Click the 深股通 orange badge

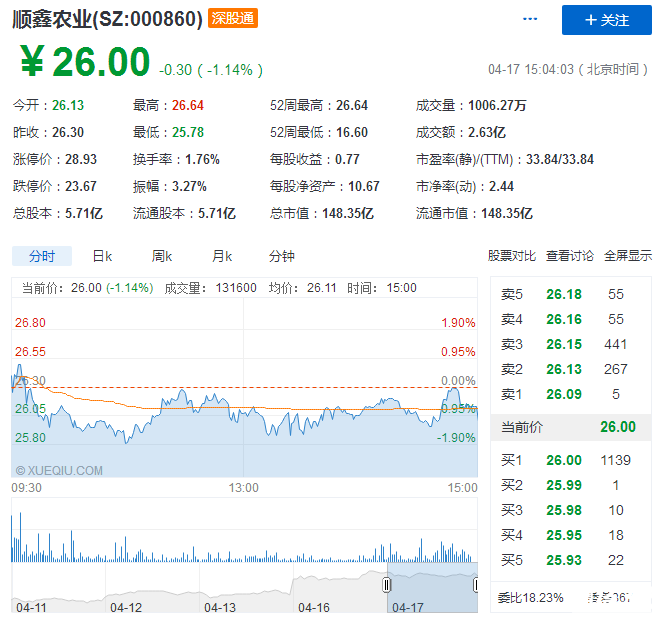(x=233, y=18)
